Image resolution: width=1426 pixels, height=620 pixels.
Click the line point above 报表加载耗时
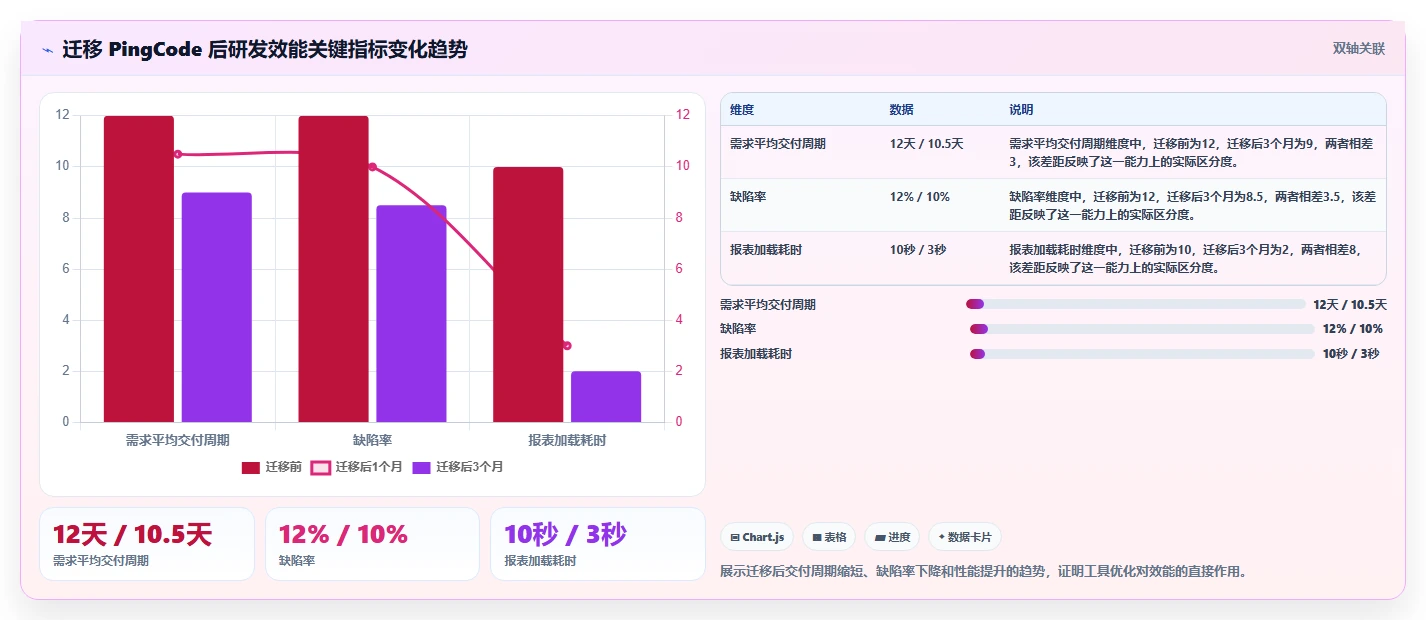click(x=567, y=346)
